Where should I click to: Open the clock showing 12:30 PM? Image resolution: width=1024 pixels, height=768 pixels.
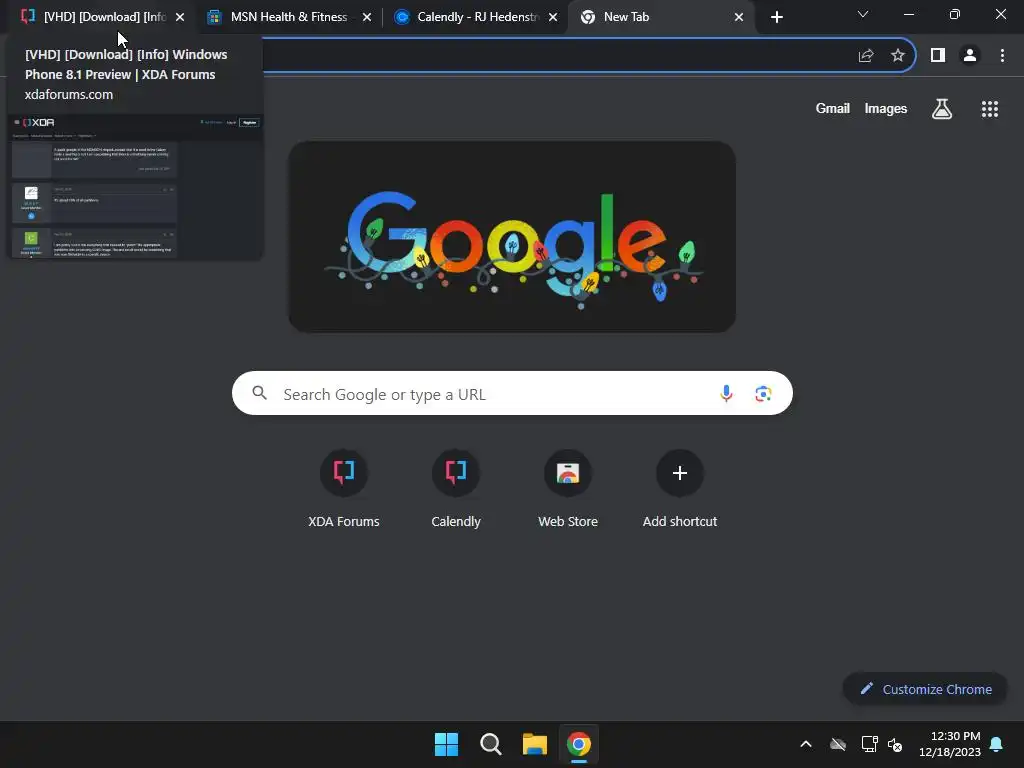tap(950, 744)
